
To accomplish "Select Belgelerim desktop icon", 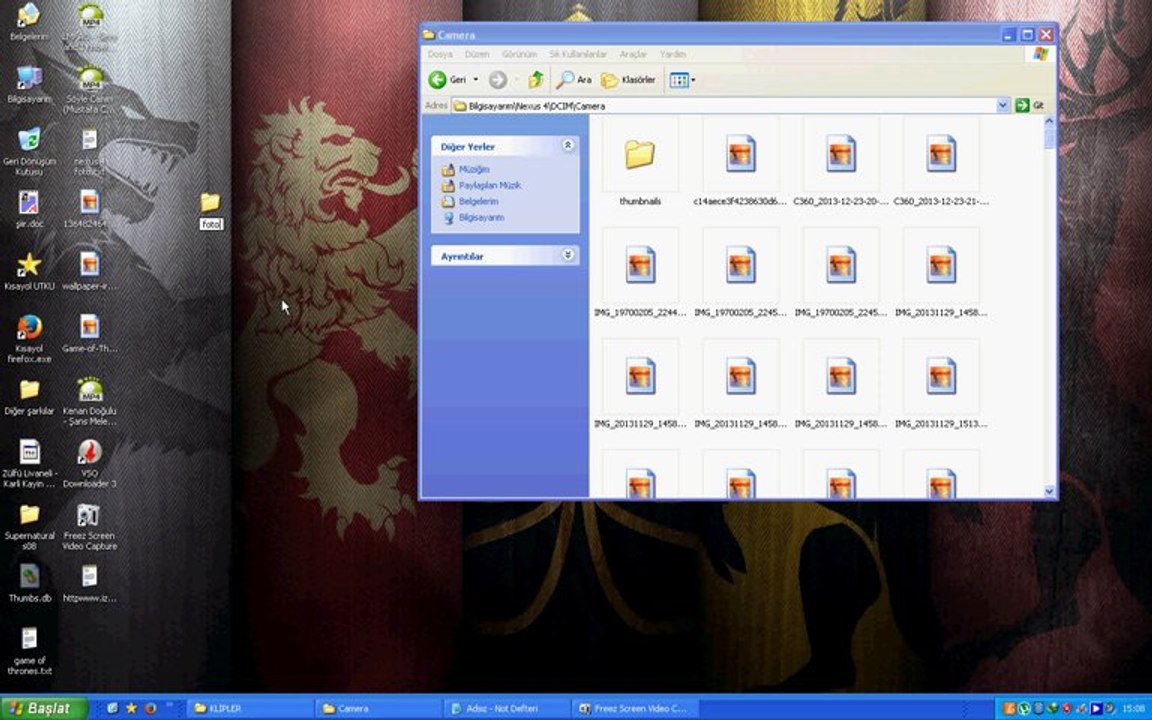I will click(x=29, y=22).
